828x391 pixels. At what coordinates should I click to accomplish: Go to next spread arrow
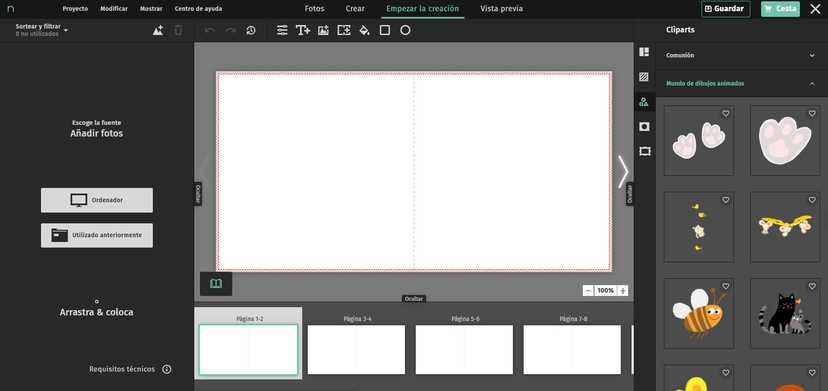click(x=623, y=172)
